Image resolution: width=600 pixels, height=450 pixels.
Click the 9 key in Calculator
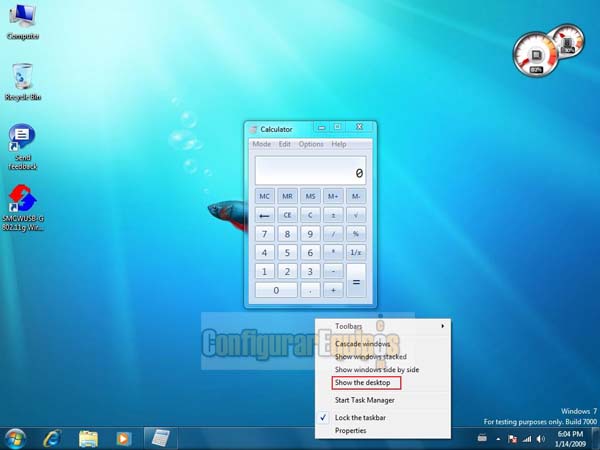[310, 234]
